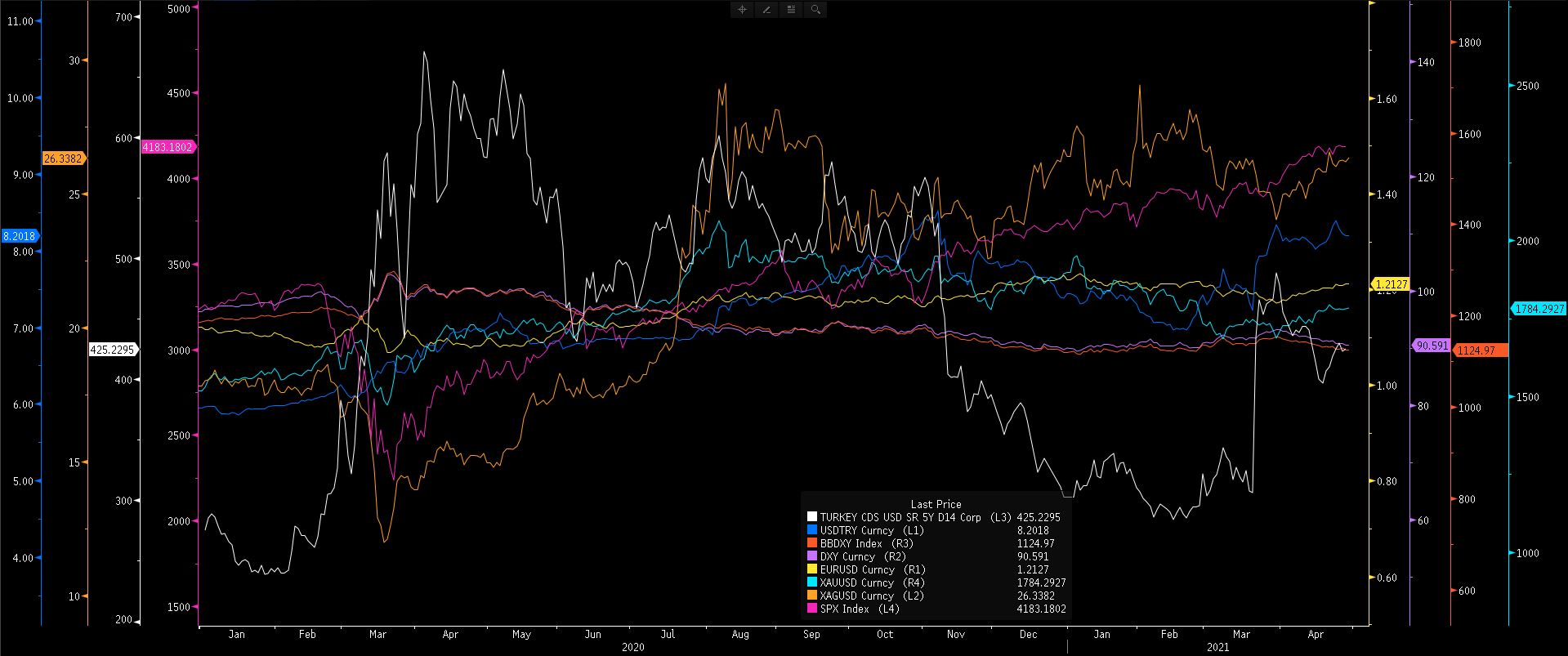This screenshot has width=1568, height=656.
Task: Click the cyan XAUUSD legend swatch
Action: pos(811,582)
